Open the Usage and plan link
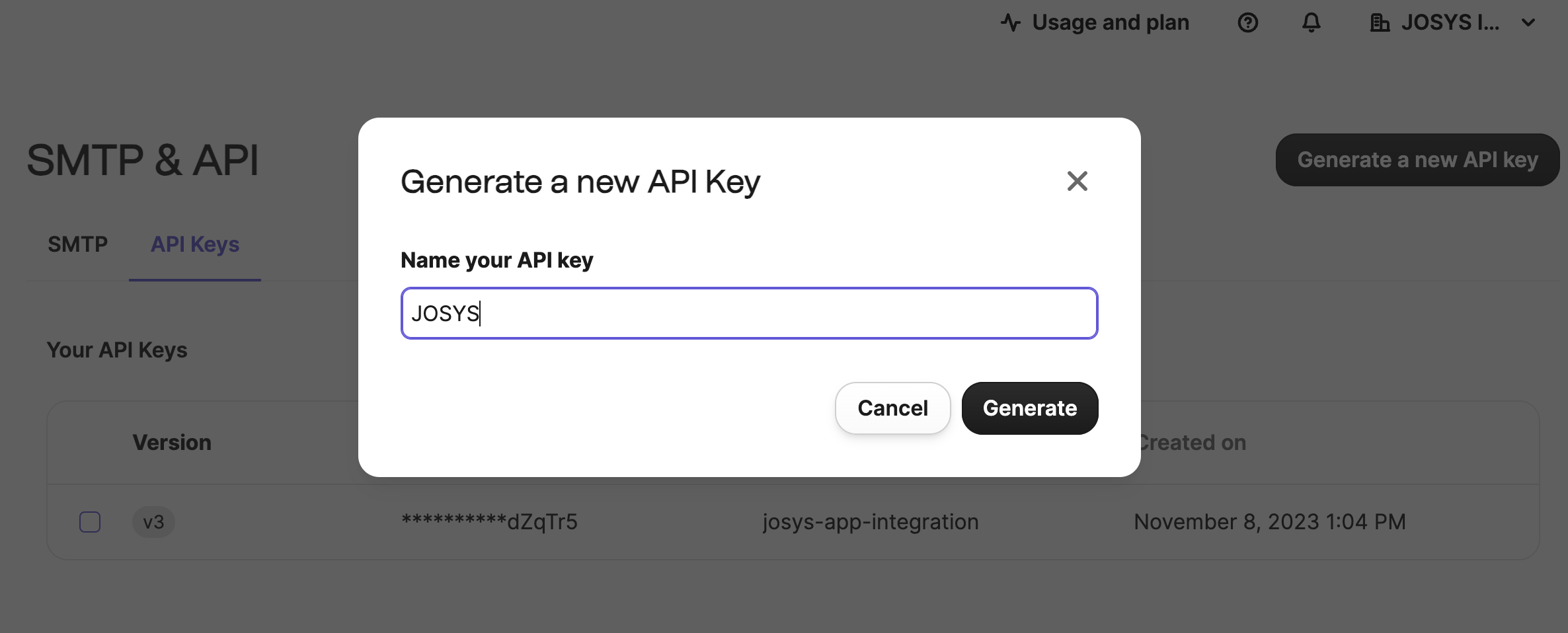The width and height of the screenshot is (1568, 633). pos(1110,23)
